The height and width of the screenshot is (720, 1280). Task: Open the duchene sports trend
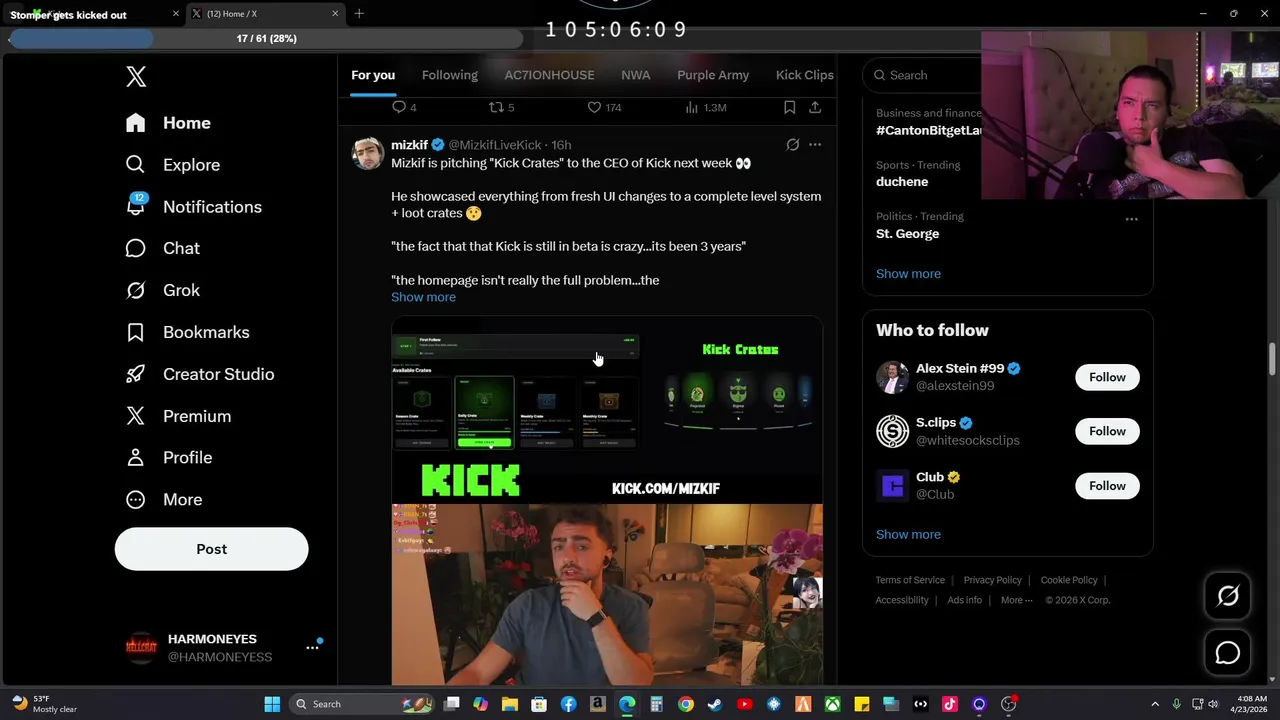coord(902,182)
